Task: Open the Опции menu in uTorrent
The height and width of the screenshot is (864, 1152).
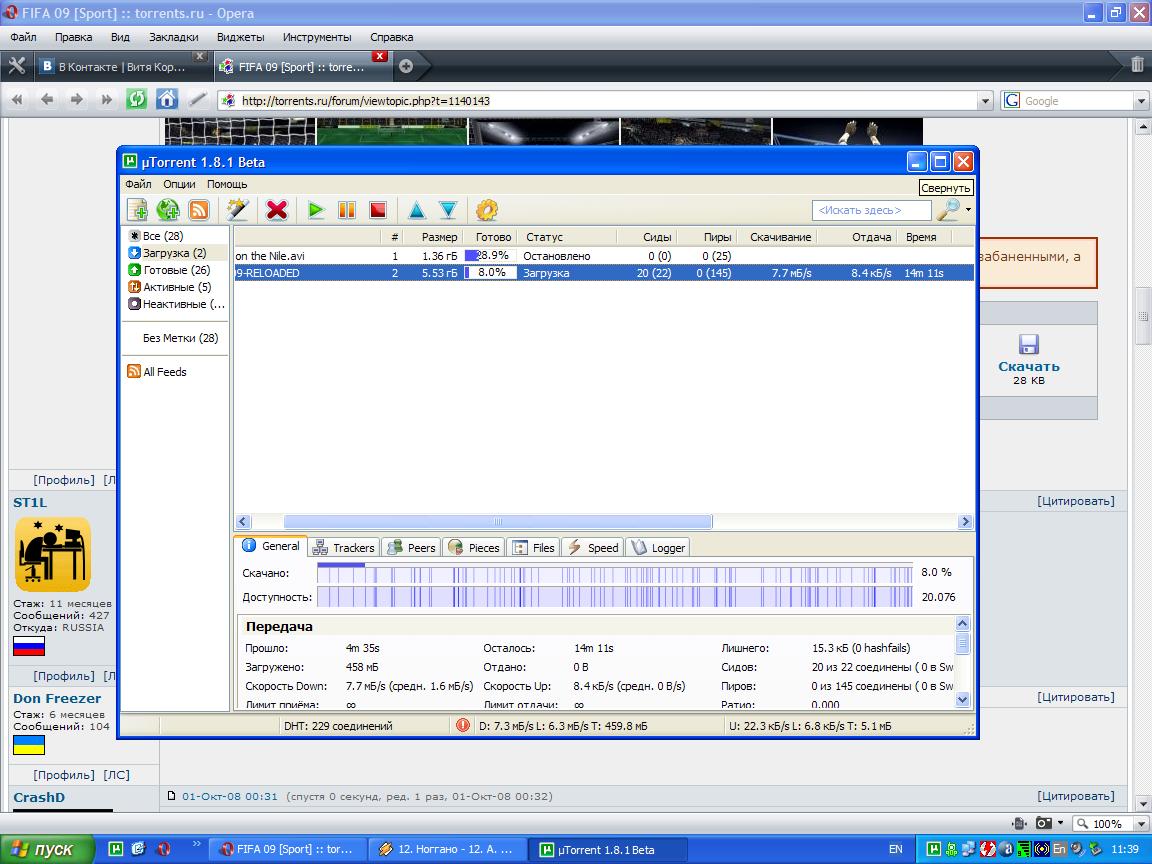Action: click(179, 184)
